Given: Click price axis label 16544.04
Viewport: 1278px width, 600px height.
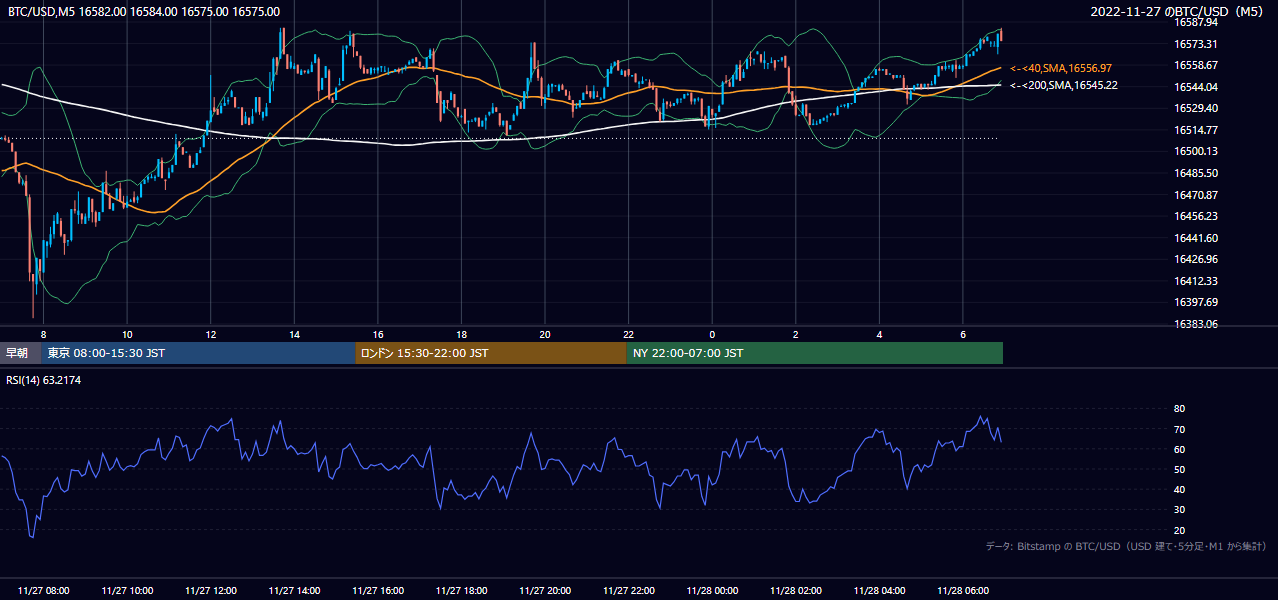Looking at the screenshot, I should click(1195, 87).
